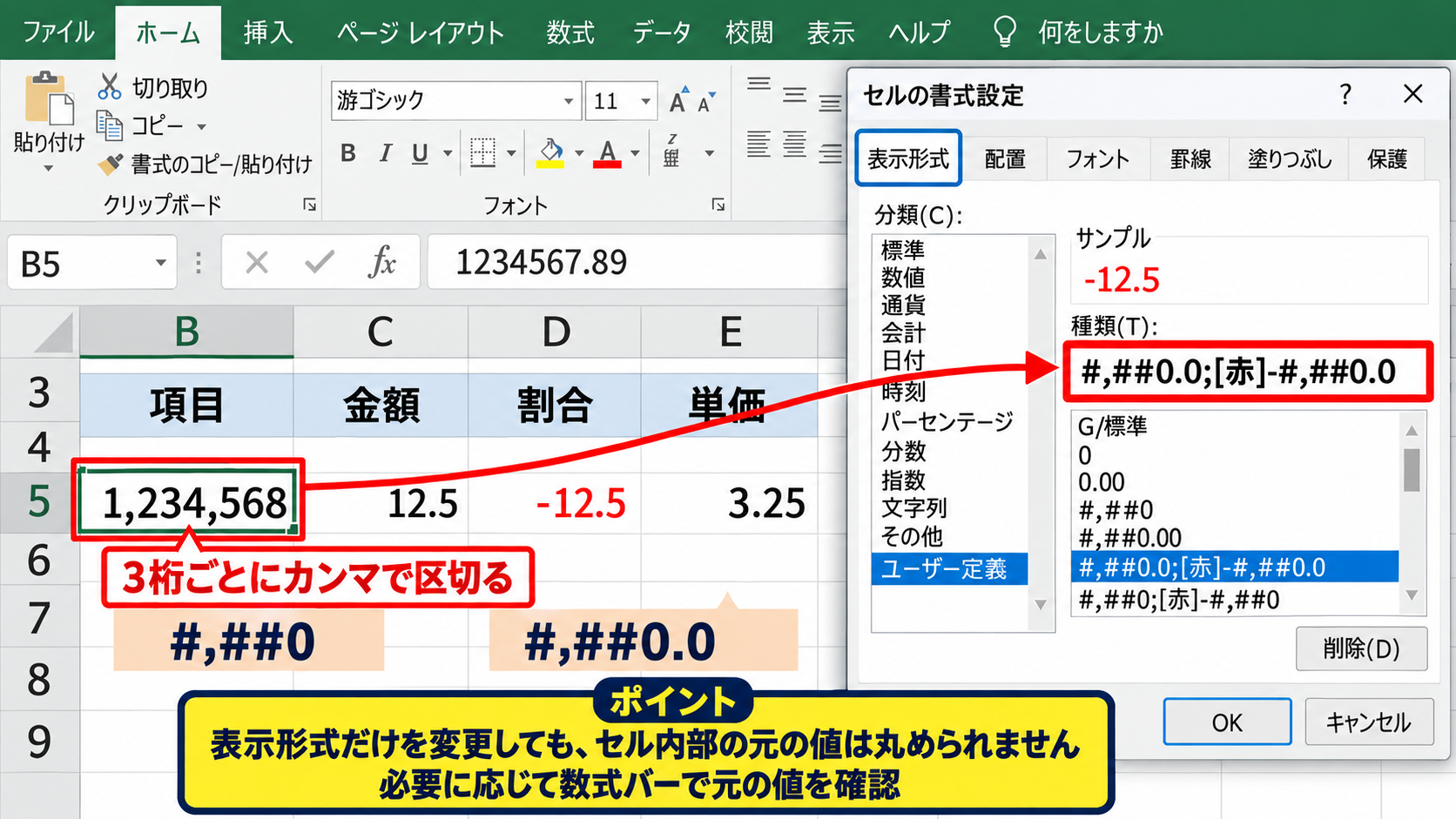
Task: Click the red Font Color A icon
Action: click(x=607, y=153)
